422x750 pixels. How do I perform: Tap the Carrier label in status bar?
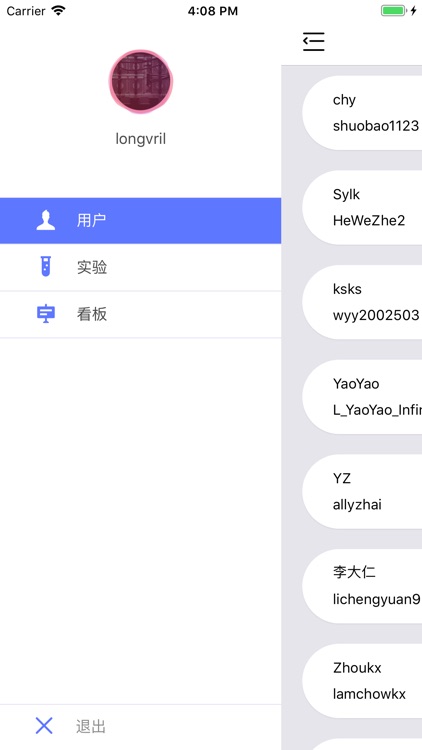[x=26, y=11]
